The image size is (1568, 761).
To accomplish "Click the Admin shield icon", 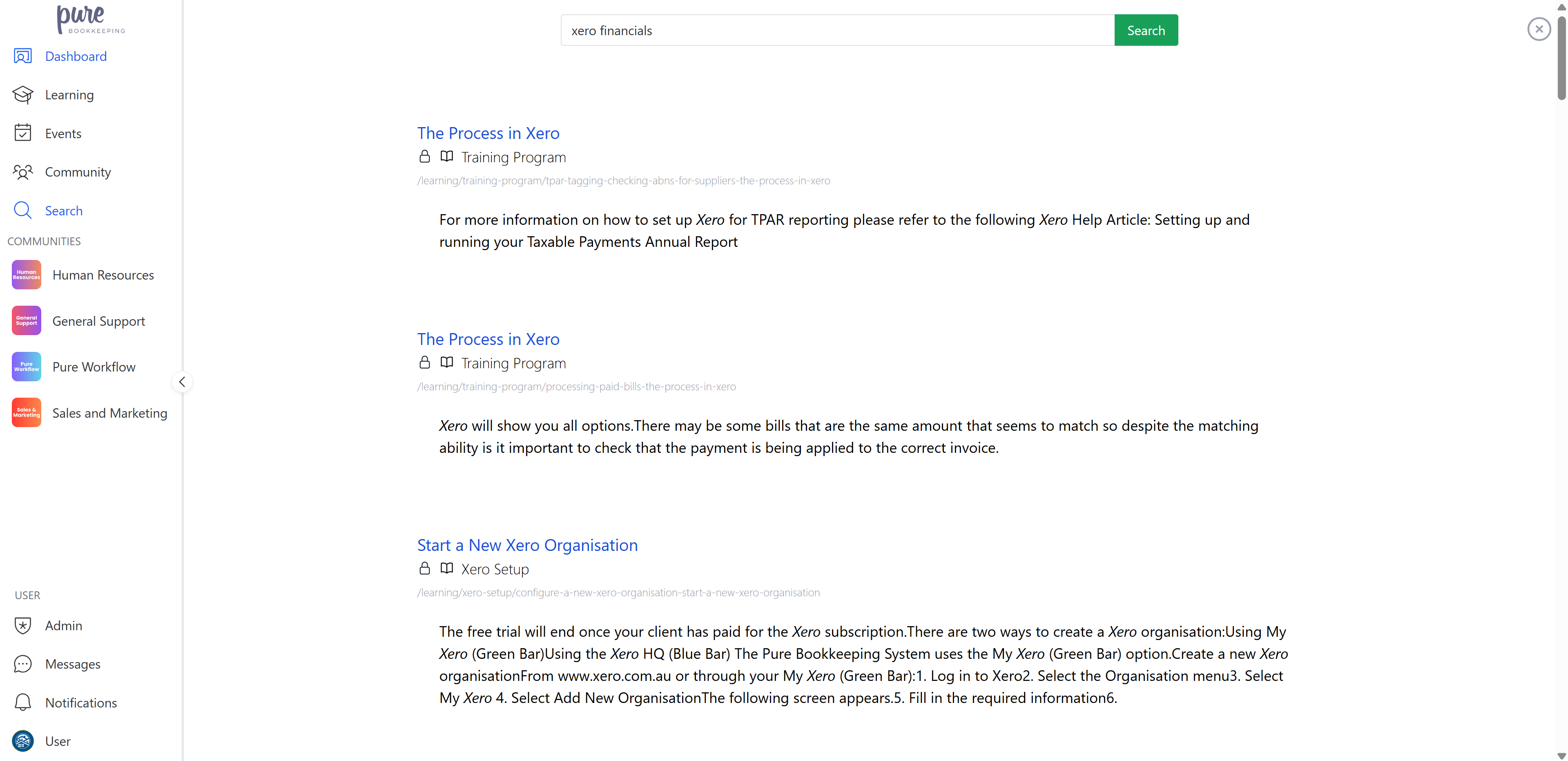I will click(x=22, y=625).
